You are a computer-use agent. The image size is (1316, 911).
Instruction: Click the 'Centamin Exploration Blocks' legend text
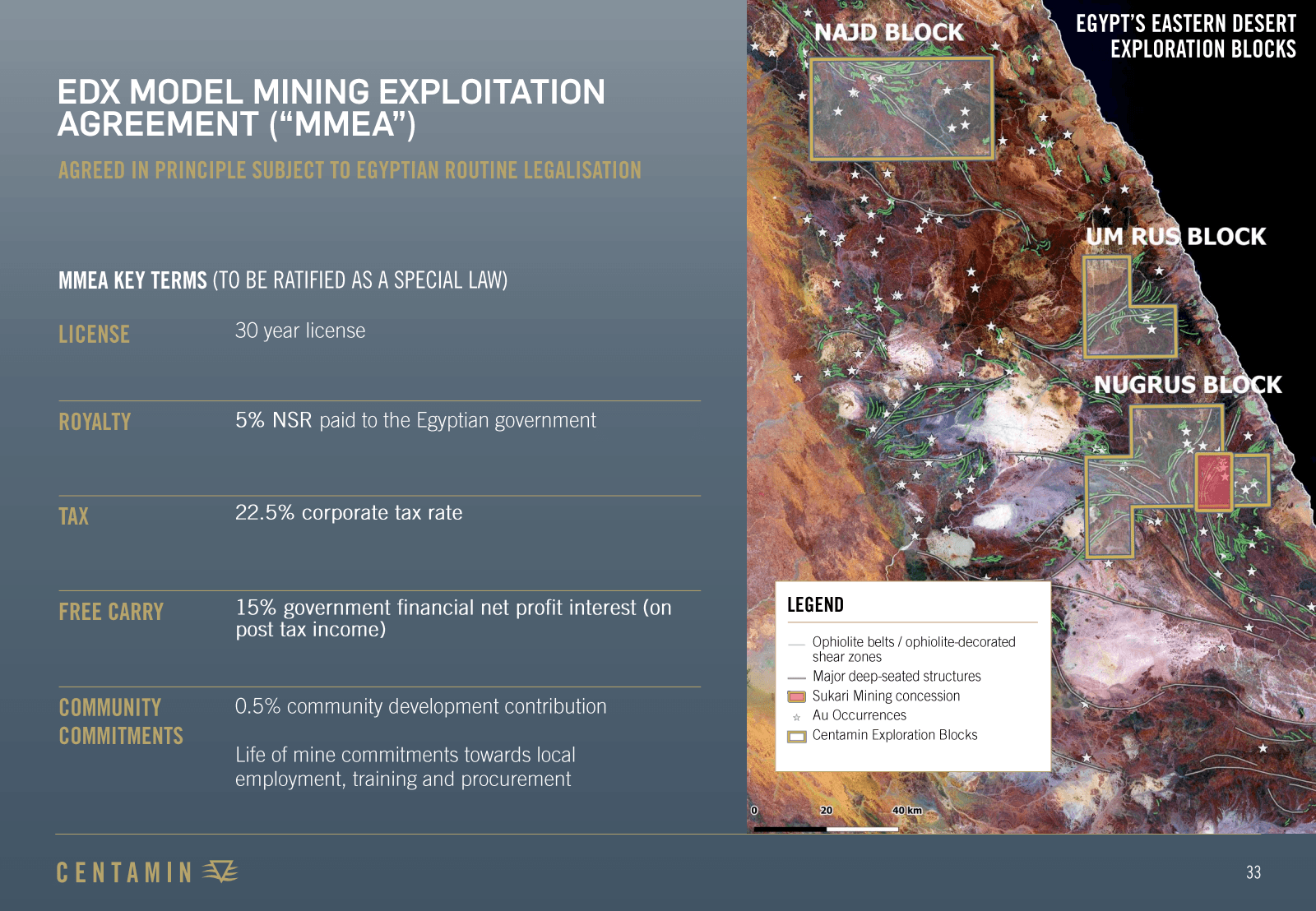(895, 735)
